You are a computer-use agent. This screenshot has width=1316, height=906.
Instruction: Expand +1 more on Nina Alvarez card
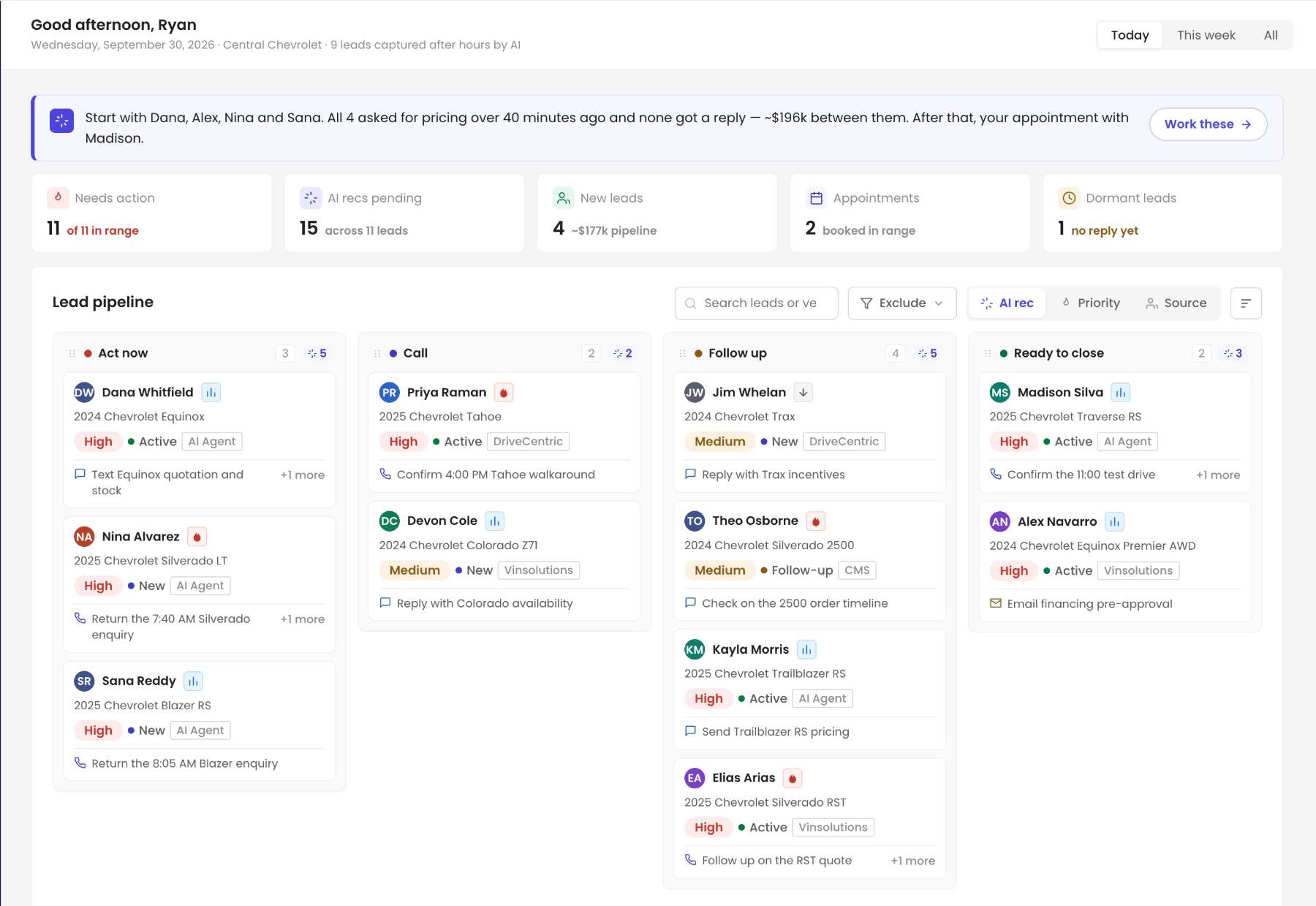303,619
